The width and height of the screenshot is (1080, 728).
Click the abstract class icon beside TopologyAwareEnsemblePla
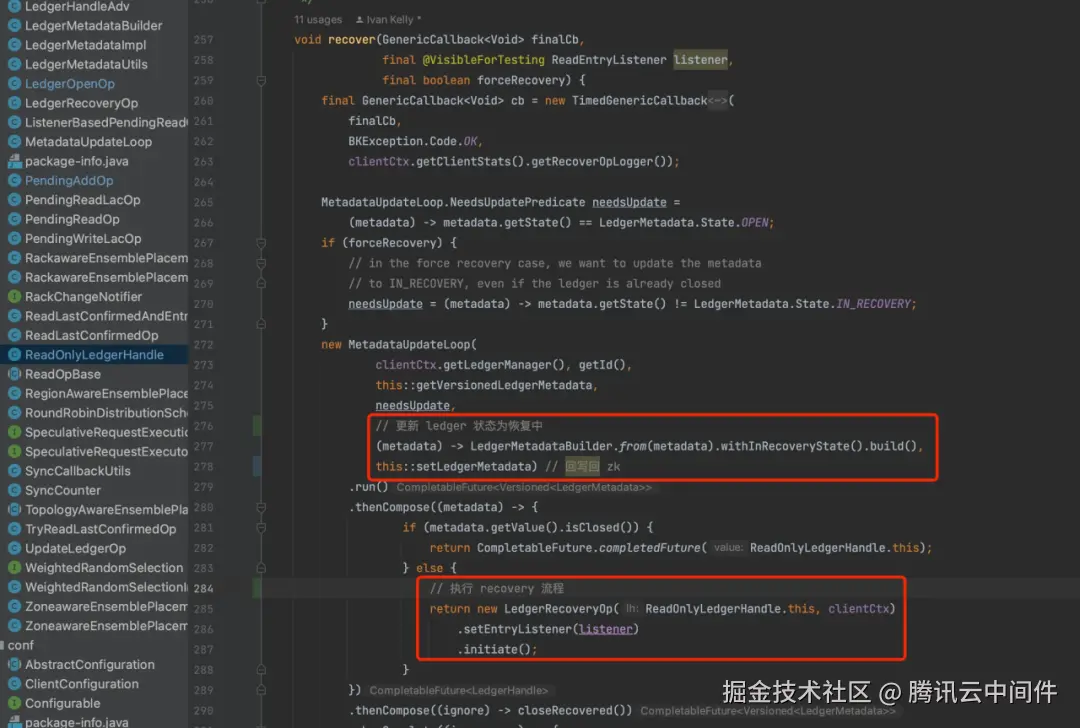(14, 509)
